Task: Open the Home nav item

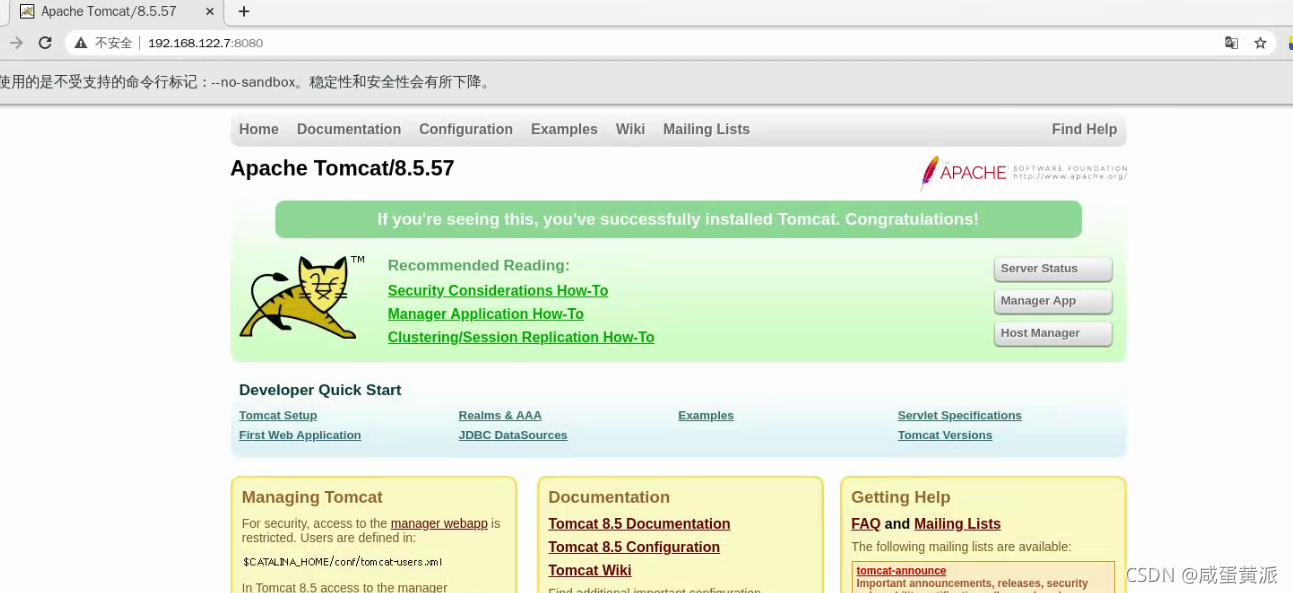Action: pos(258,129)
